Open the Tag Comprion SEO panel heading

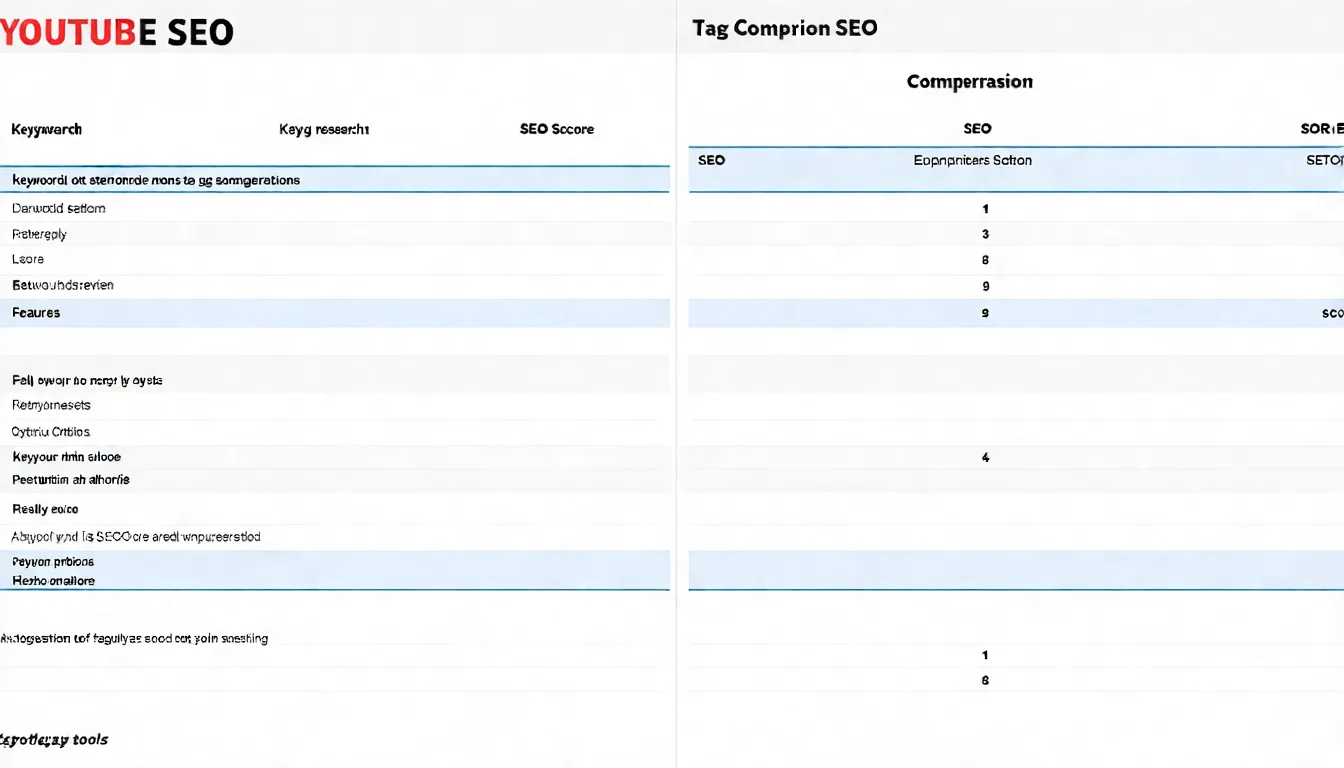point(784,28)
